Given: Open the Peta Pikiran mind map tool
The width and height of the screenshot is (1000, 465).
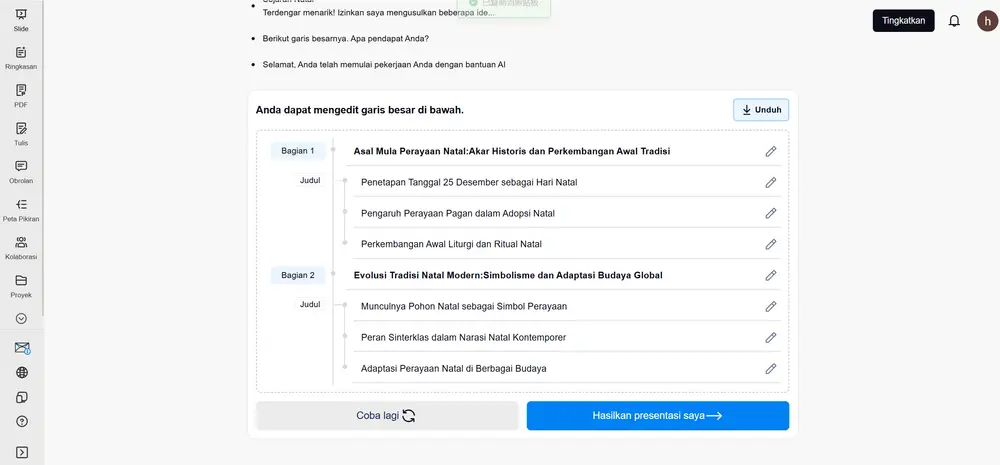Looking at the screenshot, I should tap(21, 210).
